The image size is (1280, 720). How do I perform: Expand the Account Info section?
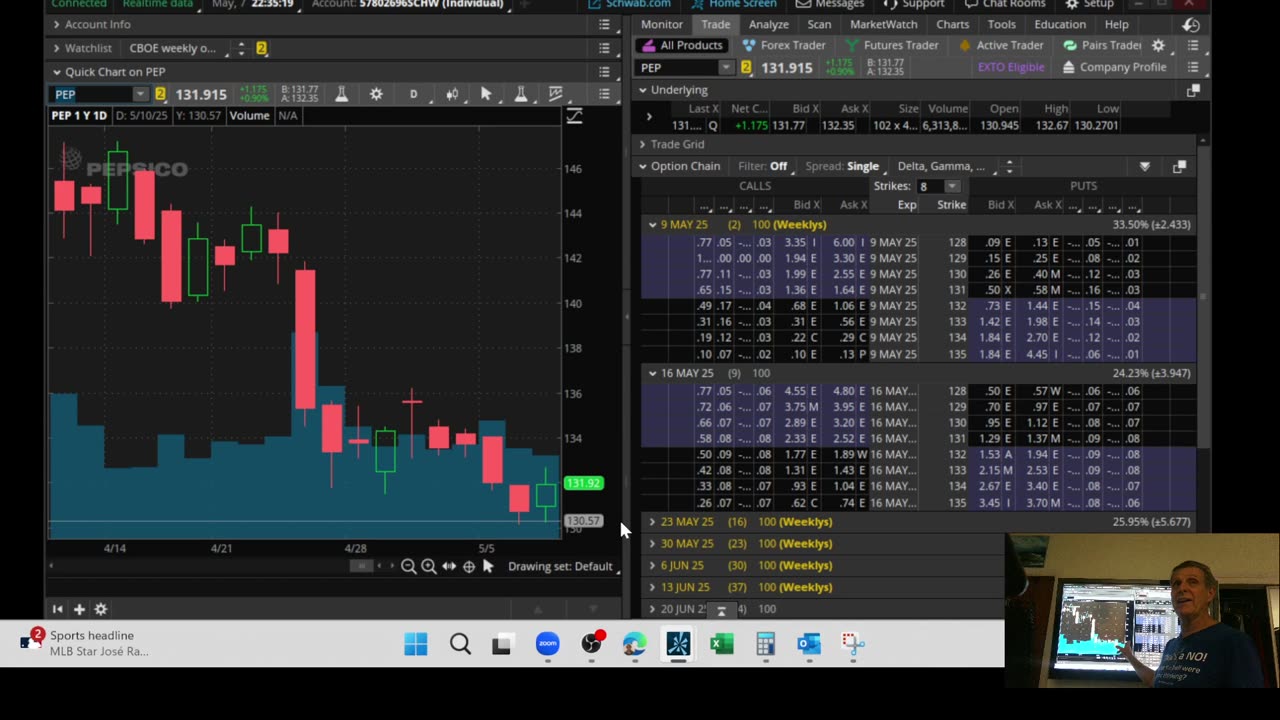56,24
